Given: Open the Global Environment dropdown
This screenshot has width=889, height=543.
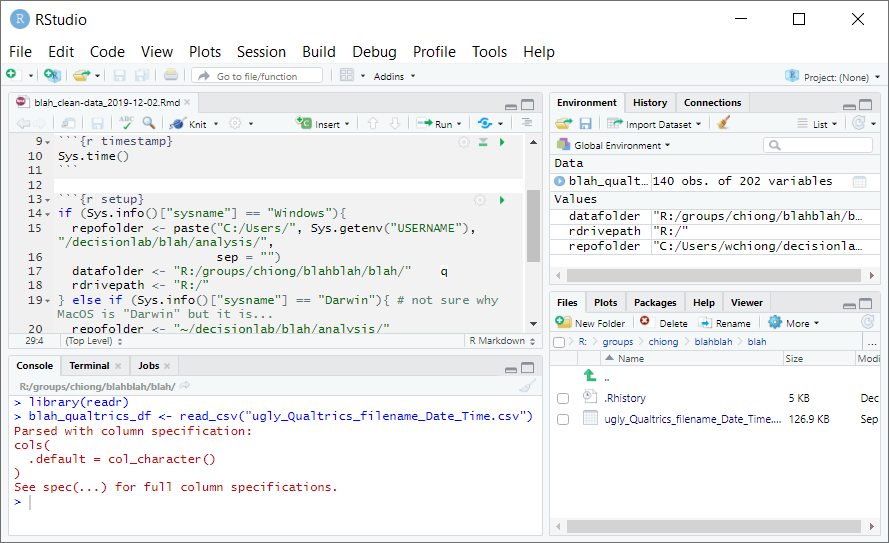Looking at the screenshot, I should [614, 146].
